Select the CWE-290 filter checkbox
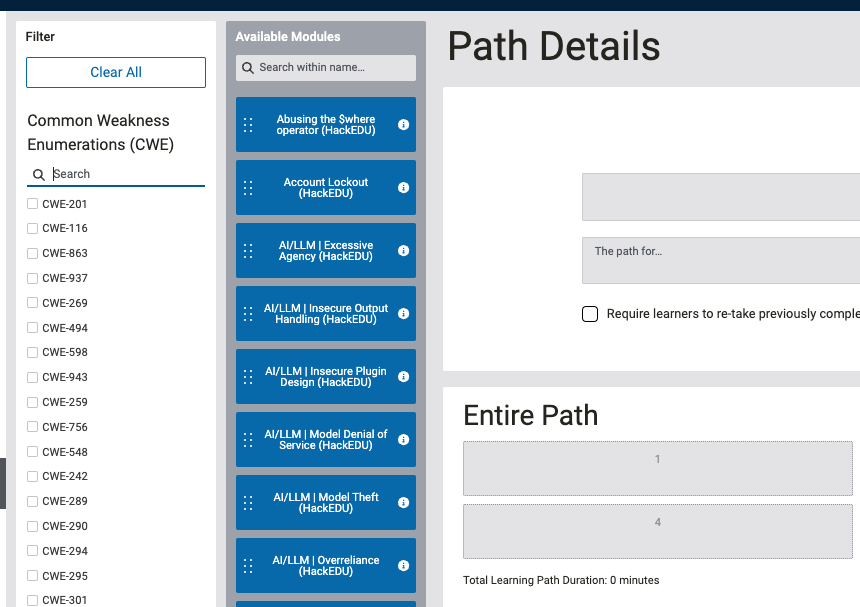 pos(32,526)
